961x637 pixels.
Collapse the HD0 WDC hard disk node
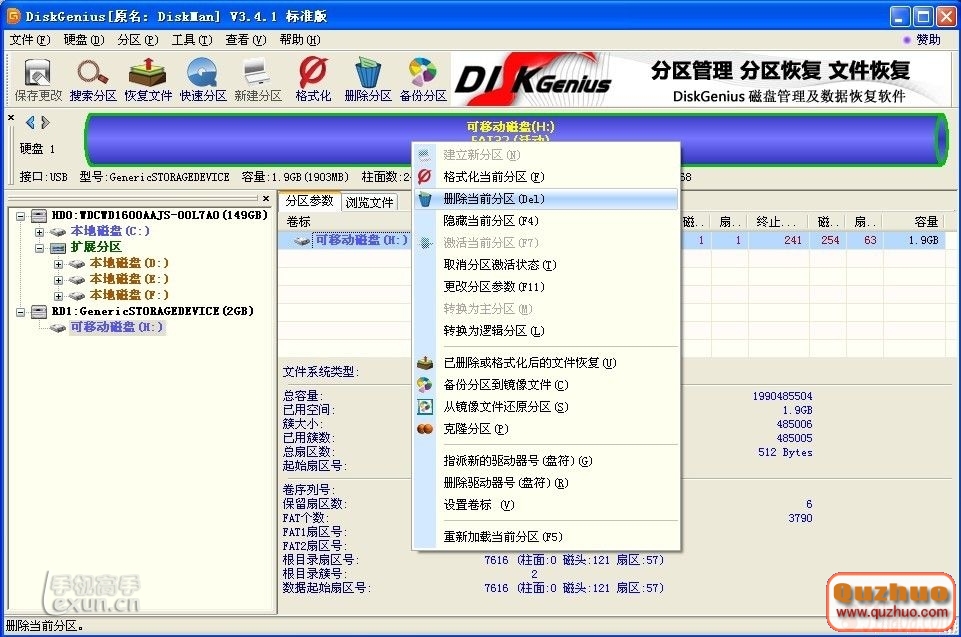[x=22, y=215]
